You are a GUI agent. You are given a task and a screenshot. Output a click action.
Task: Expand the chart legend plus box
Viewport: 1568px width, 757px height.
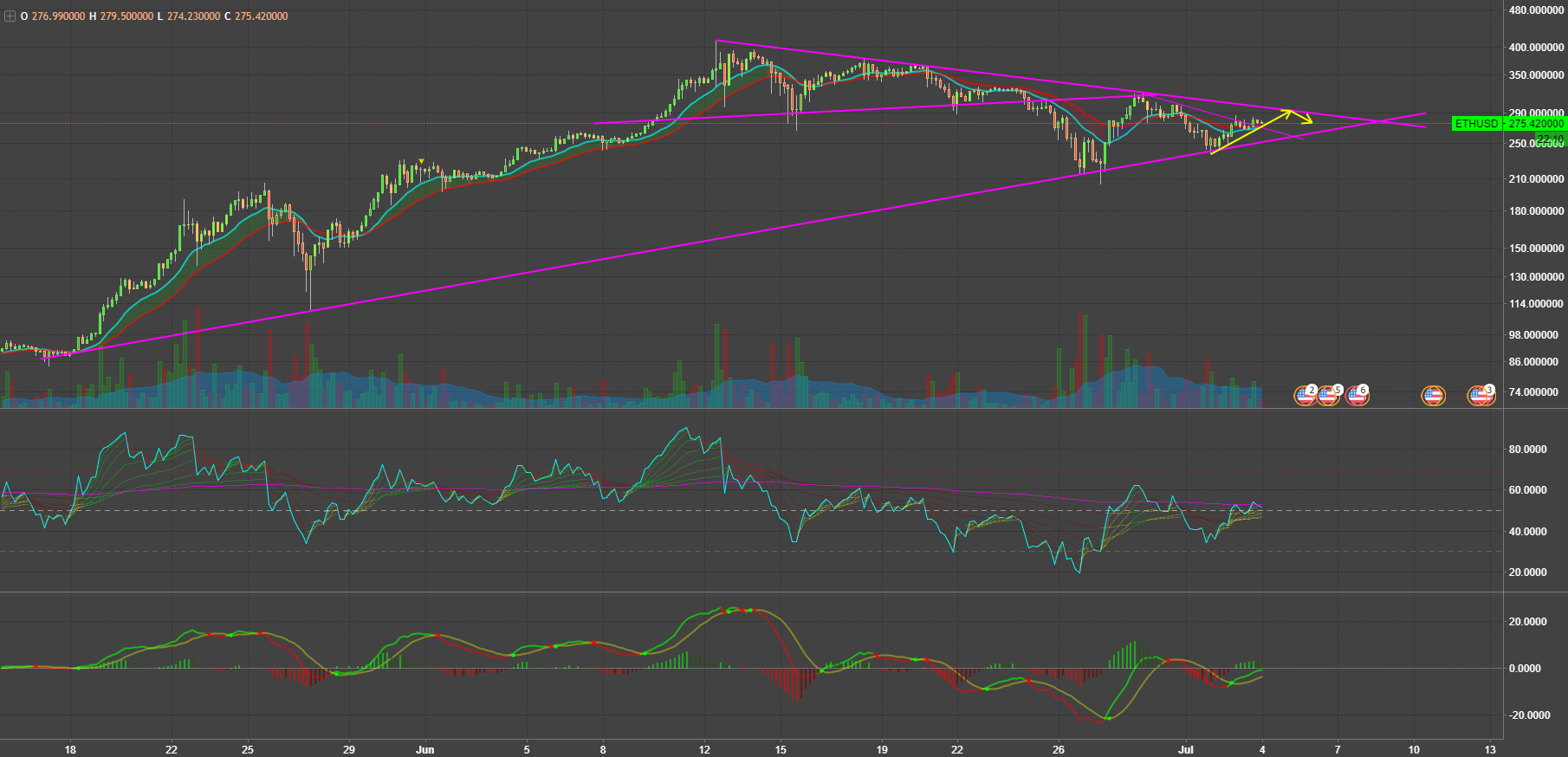[10, 16]
